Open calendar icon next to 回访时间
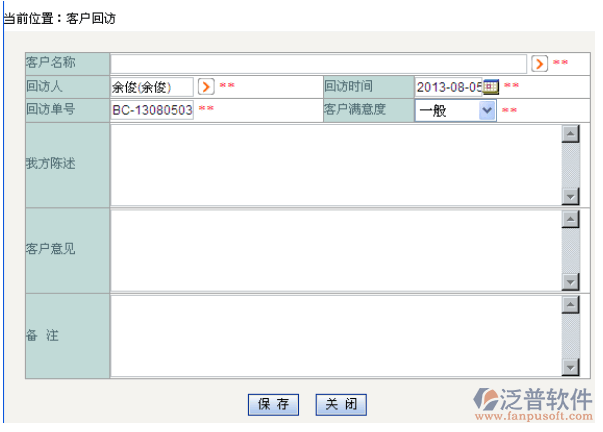Image resolution: width=603 pixels, height=432 pixels. (x=491, y=87)
